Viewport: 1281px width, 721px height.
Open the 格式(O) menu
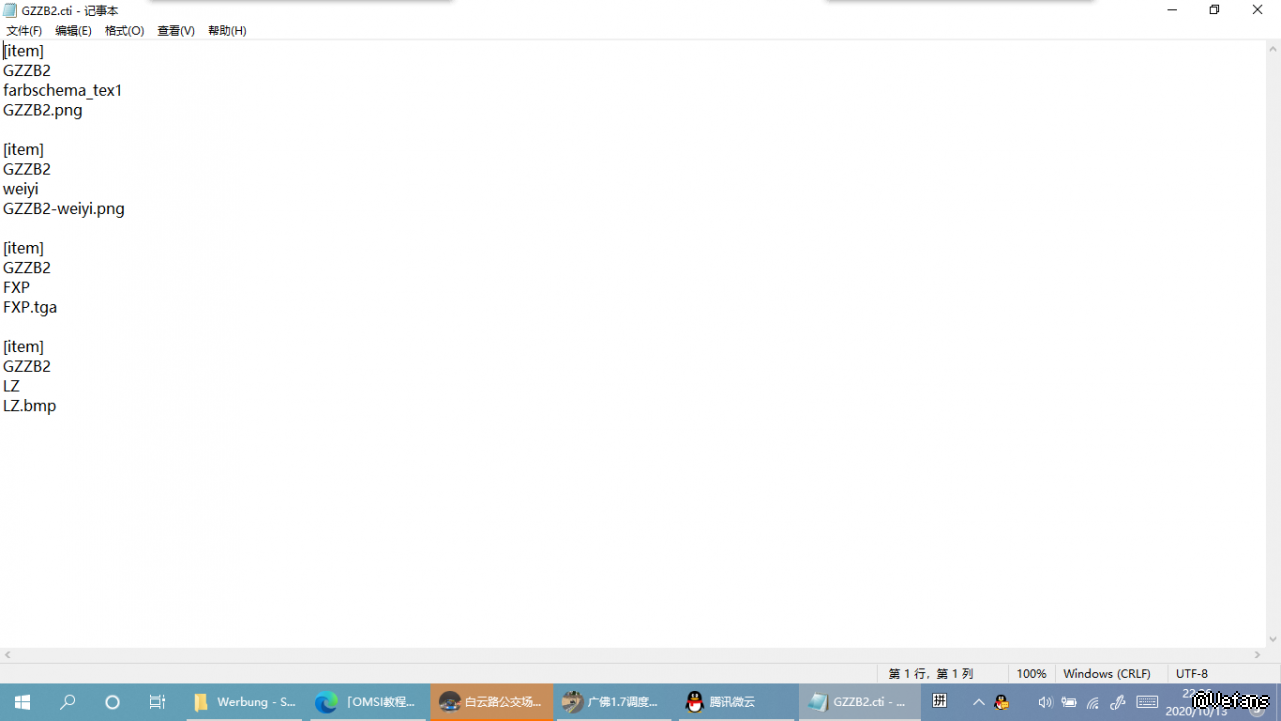(x=124, y=31)
